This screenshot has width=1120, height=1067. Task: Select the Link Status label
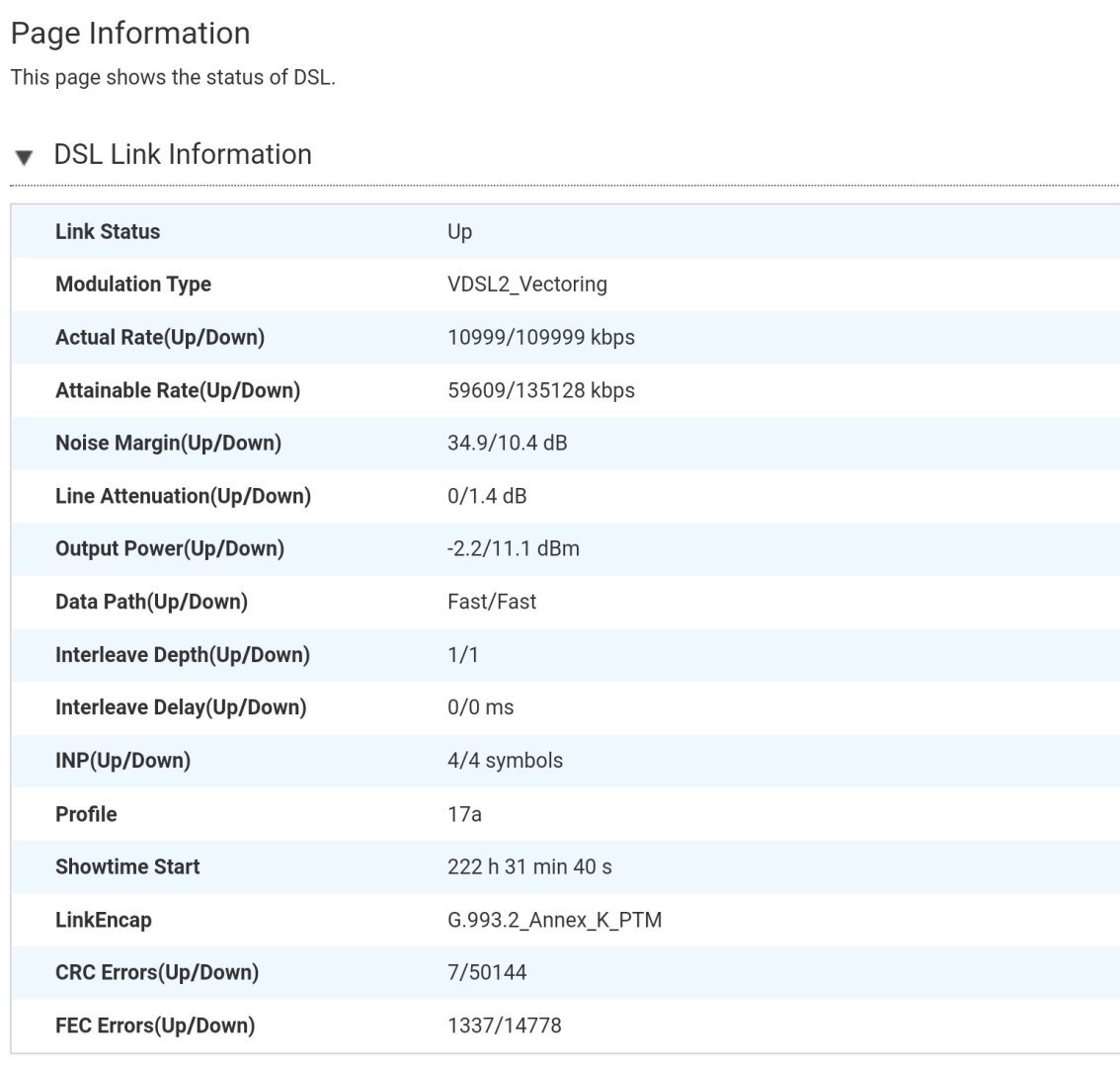[108, 231]
